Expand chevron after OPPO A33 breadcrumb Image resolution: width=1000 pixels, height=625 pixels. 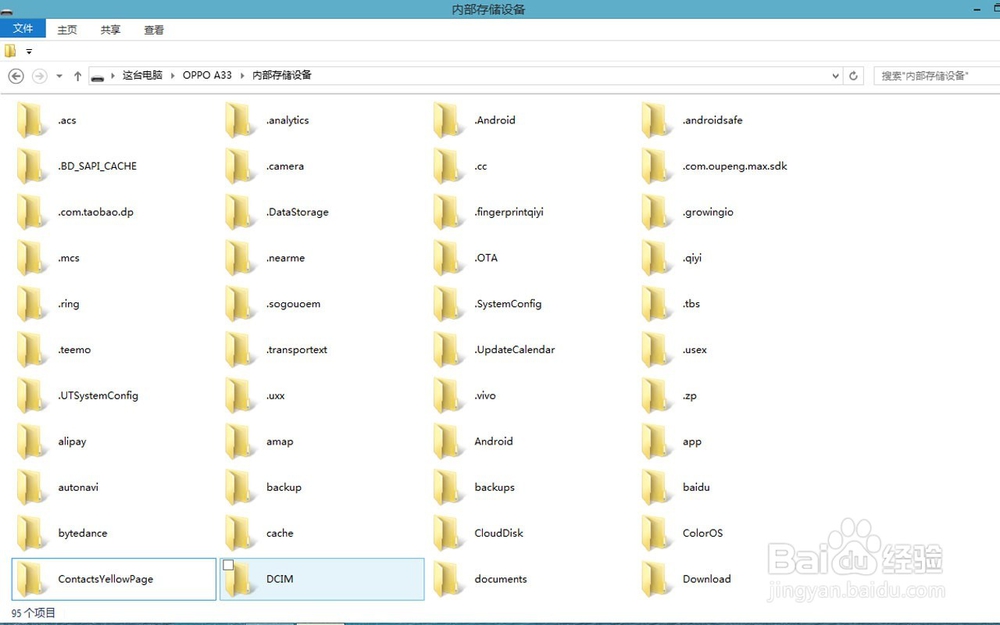pyautogui.click(x=242, y=75)
